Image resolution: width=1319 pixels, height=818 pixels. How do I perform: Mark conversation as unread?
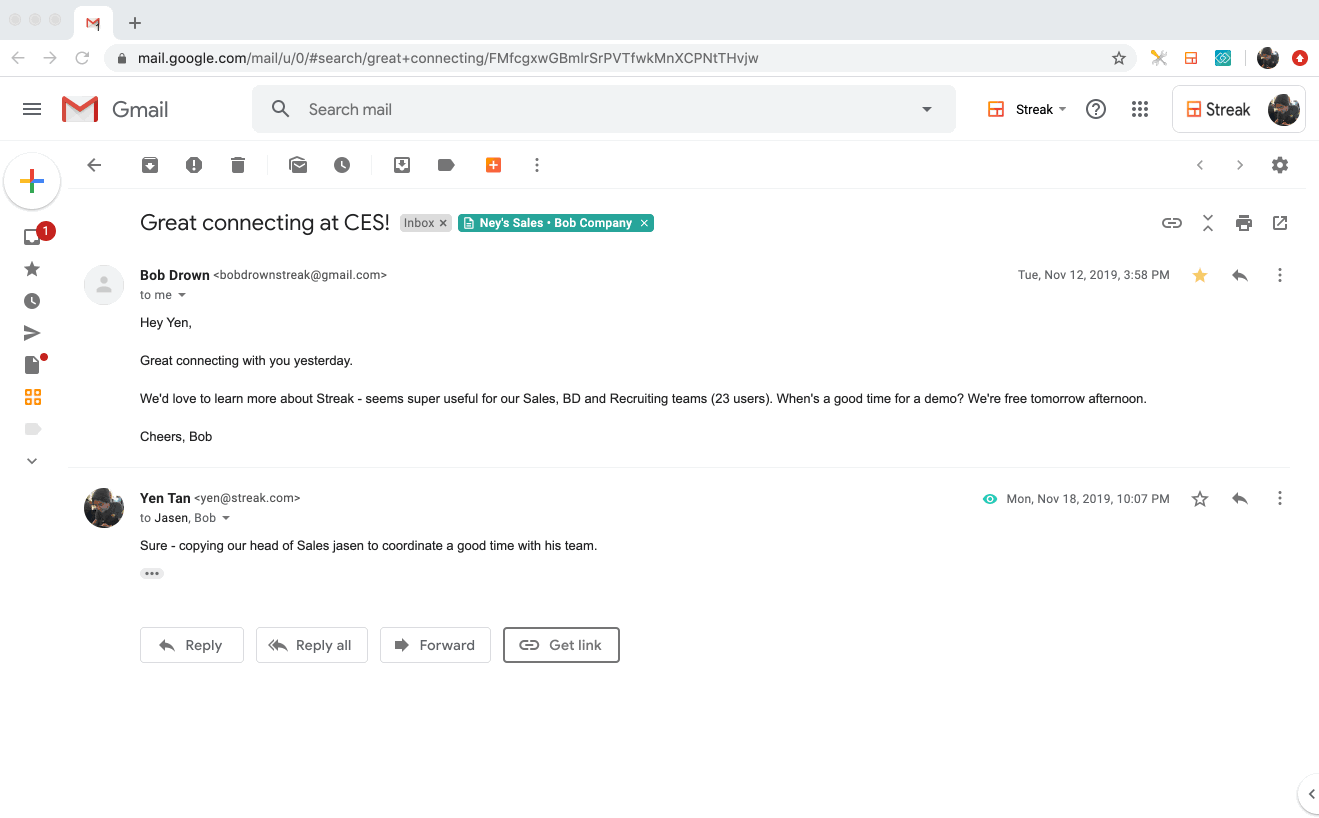point(298,165)
